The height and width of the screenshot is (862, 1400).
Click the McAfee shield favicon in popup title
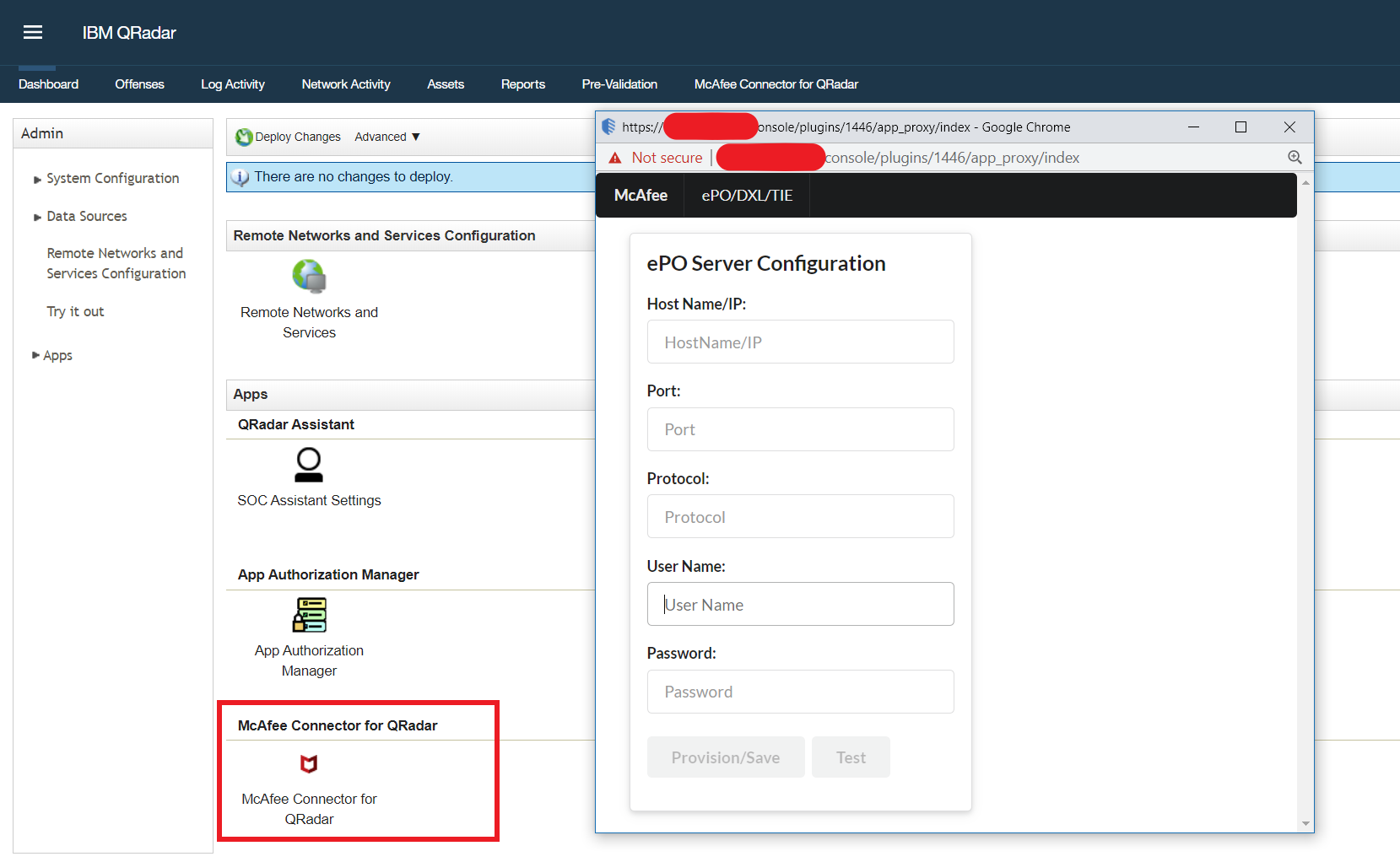608,127
